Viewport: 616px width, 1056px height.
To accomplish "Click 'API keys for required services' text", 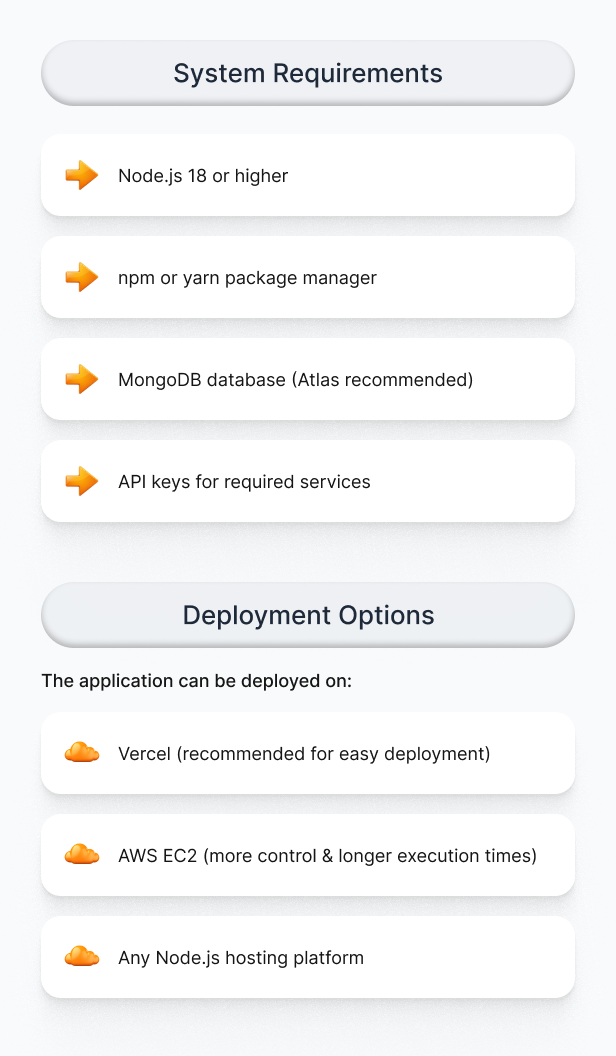I will pyautogui.click(x=244, y=482).
